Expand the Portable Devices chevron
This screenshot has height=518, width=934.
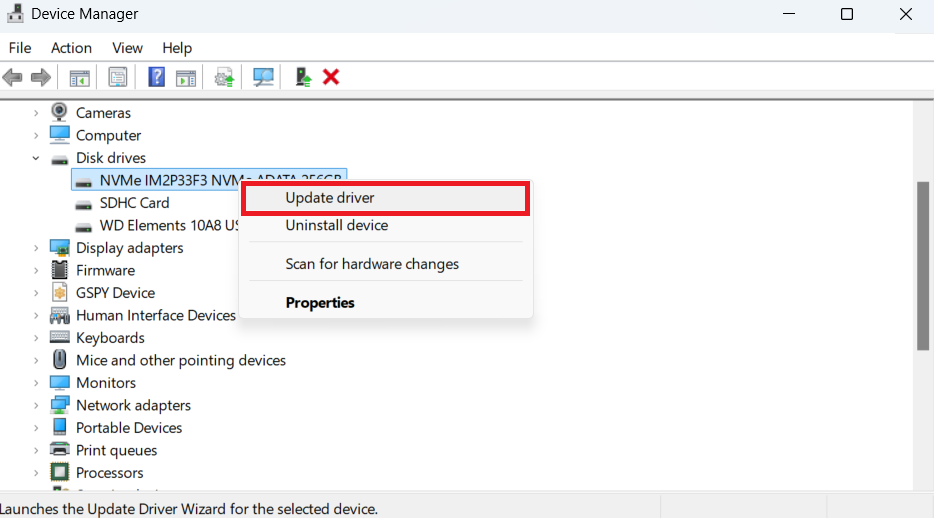click(x=36, y=427)
